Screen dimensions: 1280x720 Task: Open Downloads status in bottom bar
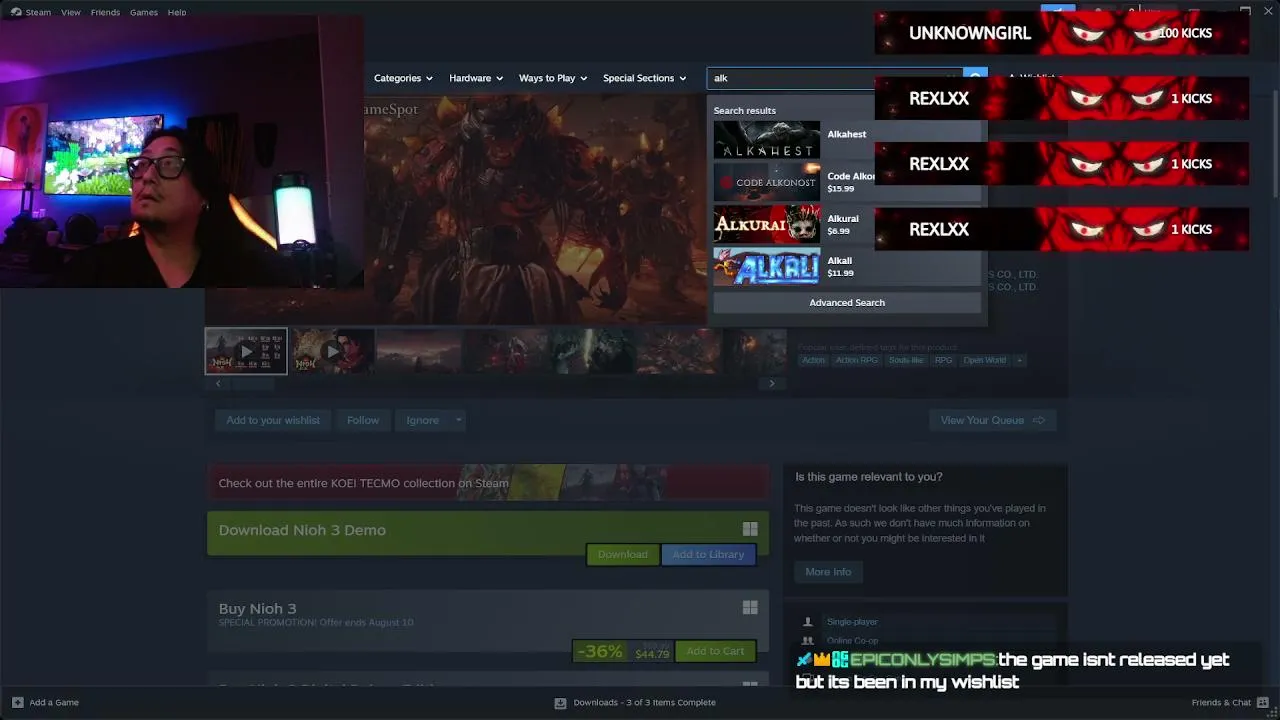tap(645, 703)
